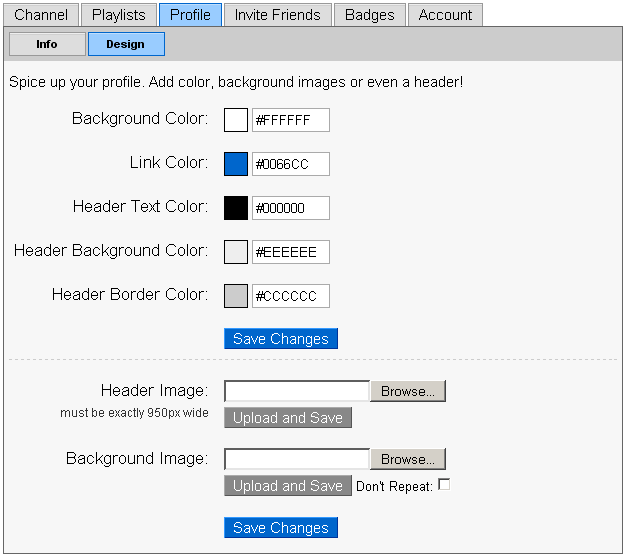
Task: Go to the Invite Friends tab
Action: click(277, 15)
